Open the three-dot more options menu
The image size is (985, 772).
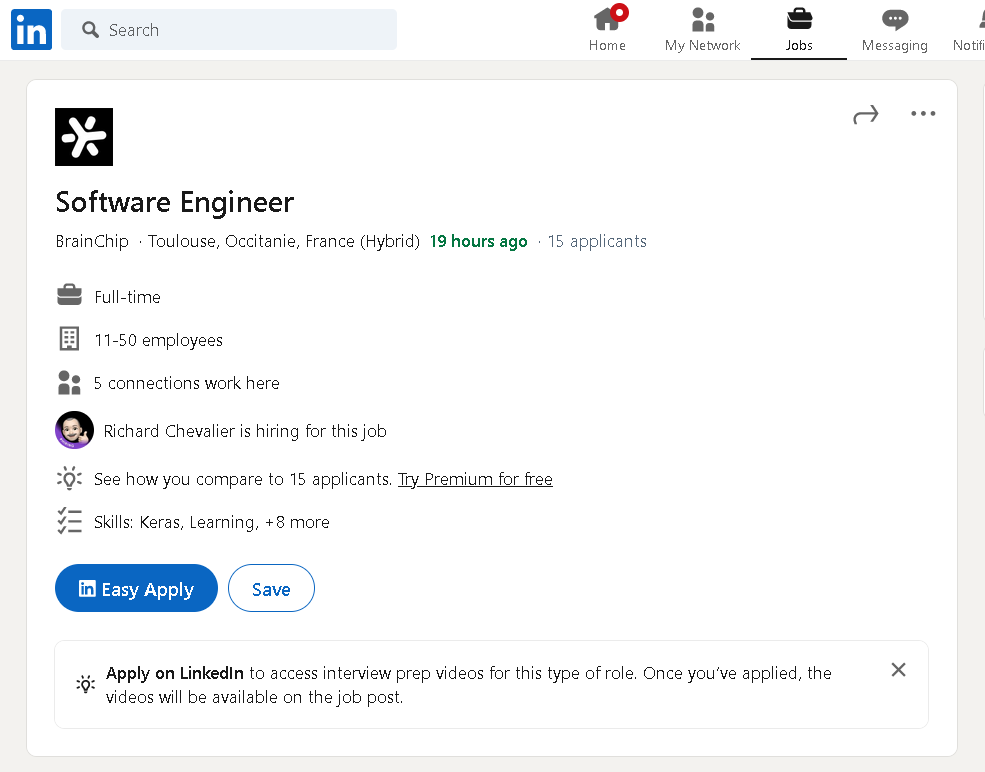point(923,114)
